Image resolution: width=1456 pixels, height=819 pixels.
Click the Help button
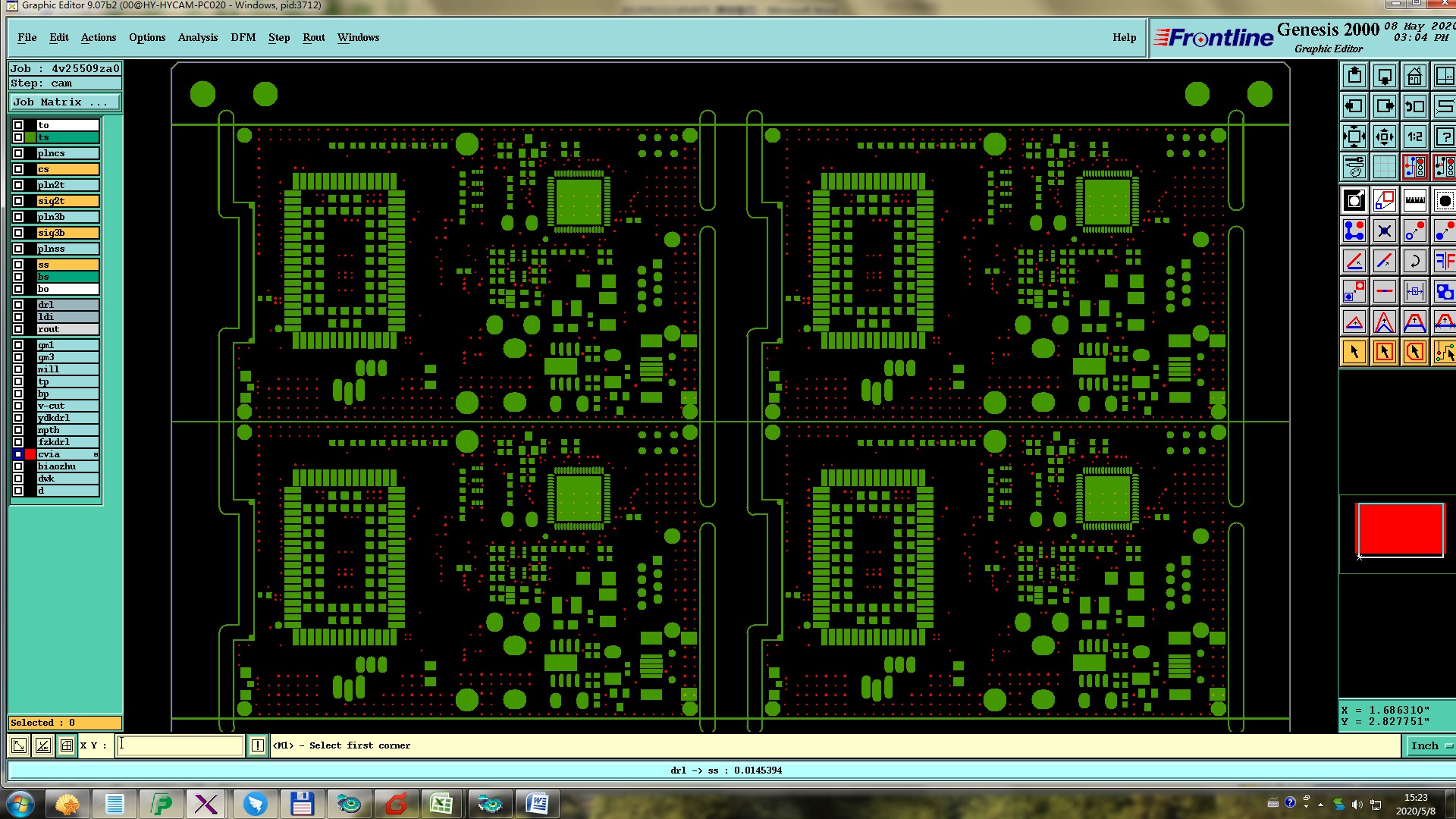point(1124,37)
